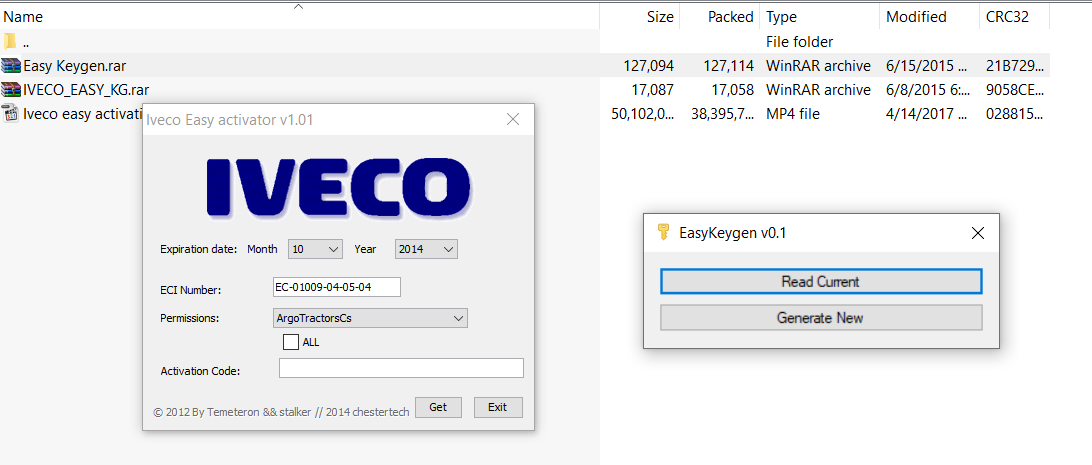Screen dimensions: 1092x465
Task: Close the EasyKeygen v0.1 window
Action: coord(978,233)
